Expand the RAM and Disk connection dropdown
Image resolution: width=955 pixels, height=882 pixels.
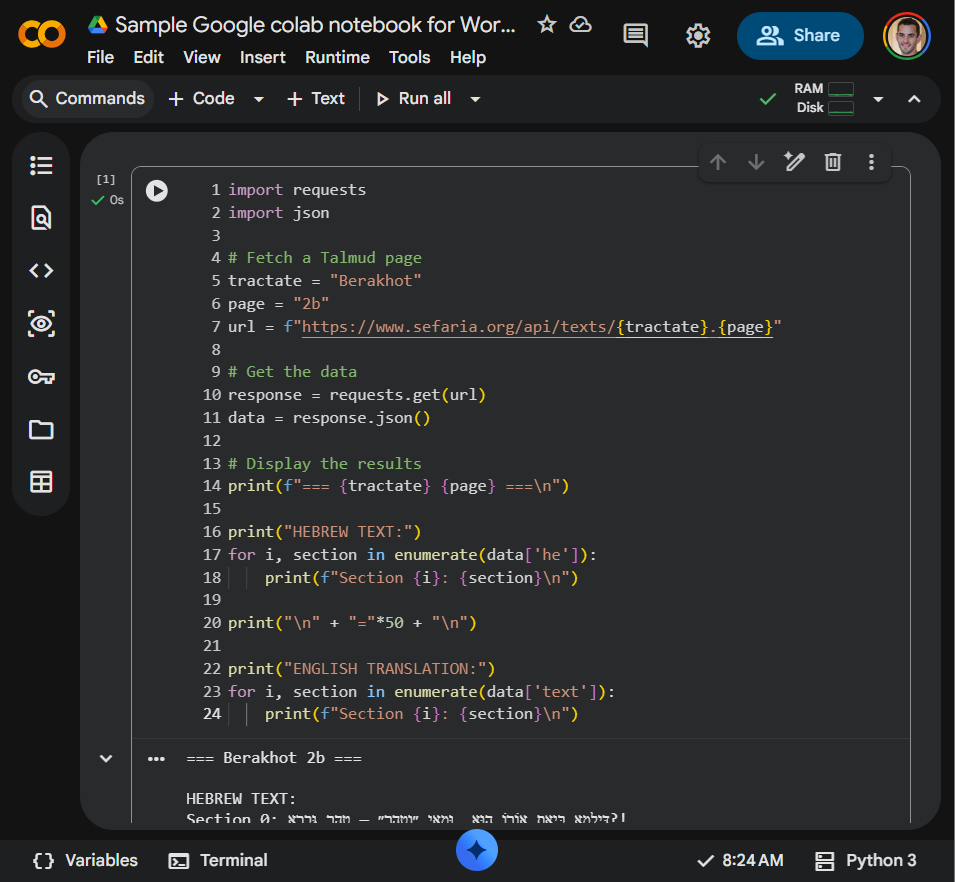click(878, 99)
